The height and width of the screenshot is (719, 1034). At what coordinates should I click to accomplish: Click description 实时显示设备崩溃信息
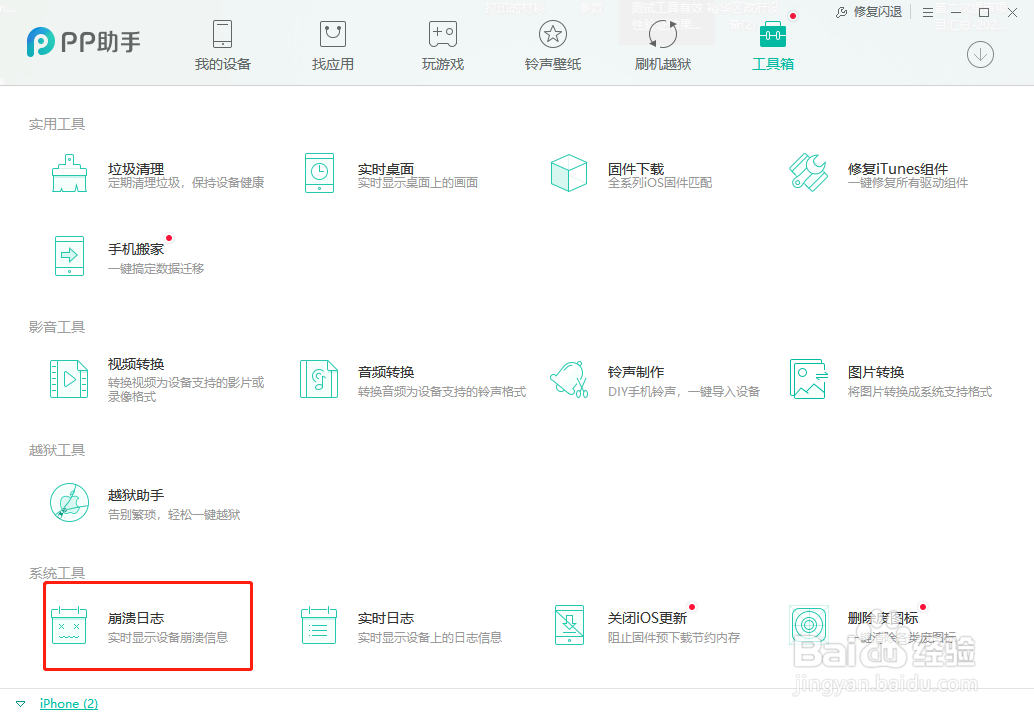167,638
